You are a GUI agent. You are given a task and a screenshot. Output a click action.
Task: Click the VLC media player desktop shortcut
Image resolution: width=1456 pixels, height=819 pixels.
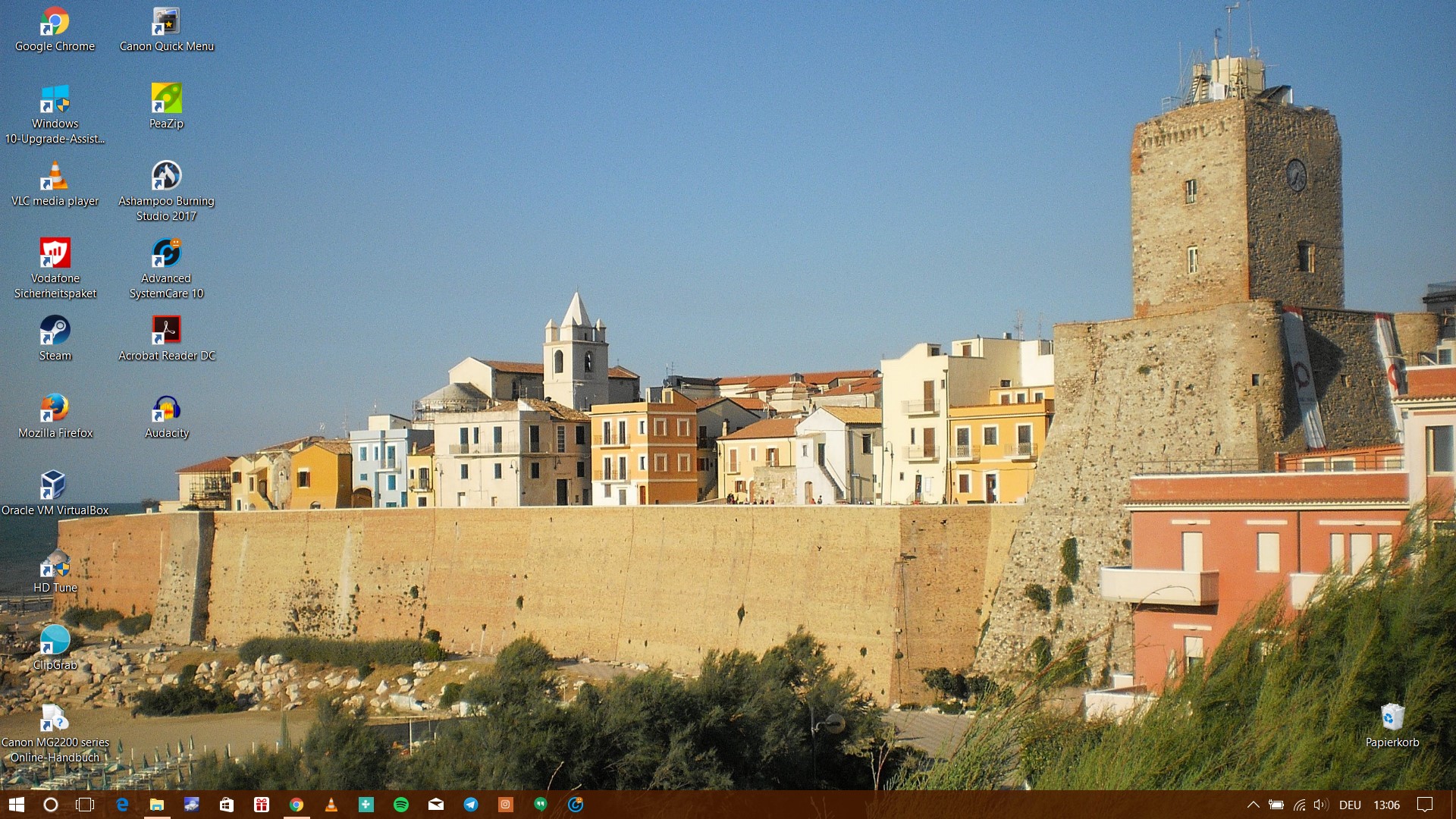click(55, 177)
